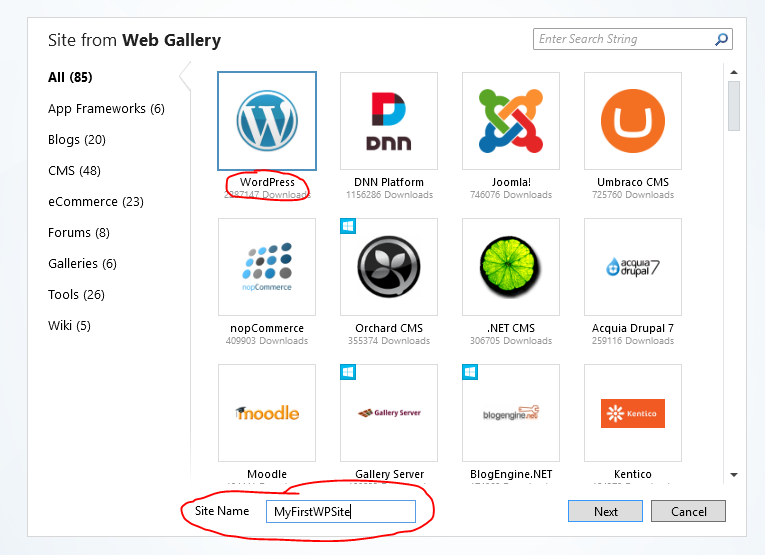765x555 pixels.
Task: Click the BlogEngine.NET label text
Action: click(x=511, y=474)
